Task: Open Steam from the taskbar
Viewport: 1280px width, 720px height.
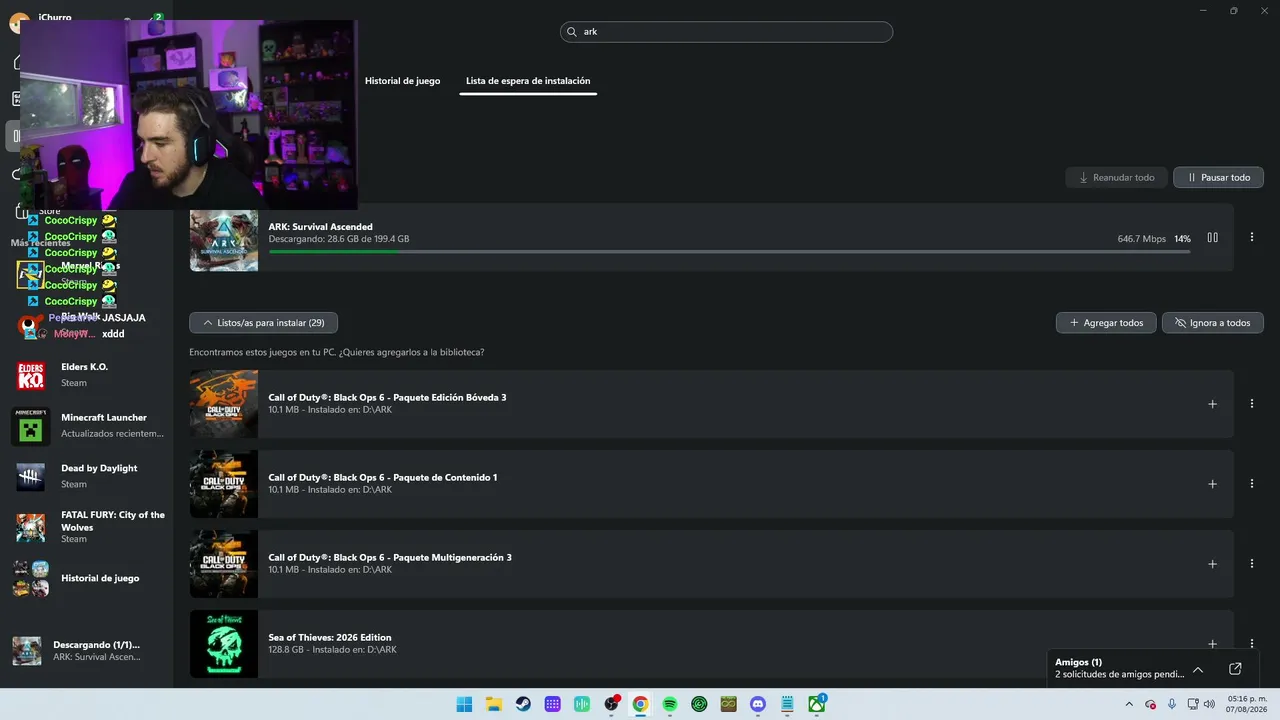Action: click(x=523, y=704)
